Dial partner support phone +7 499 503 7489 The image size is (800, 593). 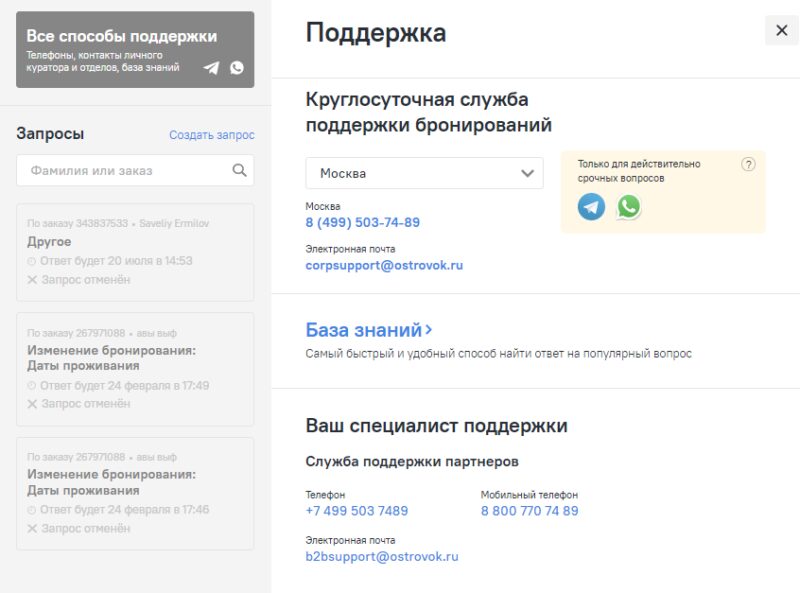[356, 511]
